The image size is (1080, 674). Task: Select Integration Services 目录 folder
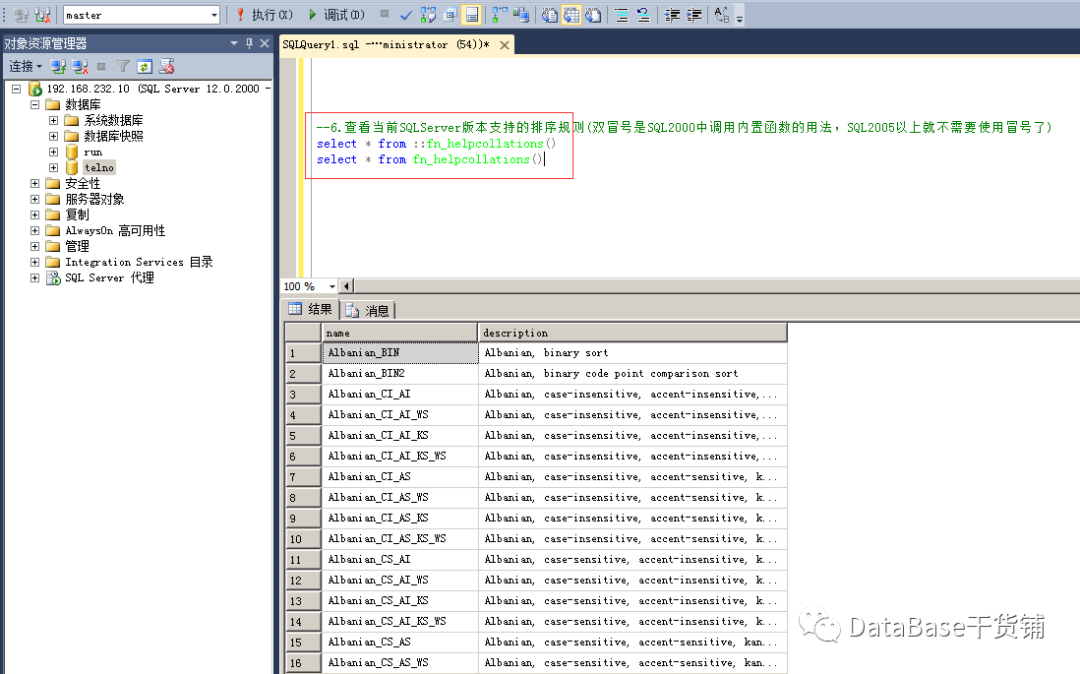[x=138, y=262]
